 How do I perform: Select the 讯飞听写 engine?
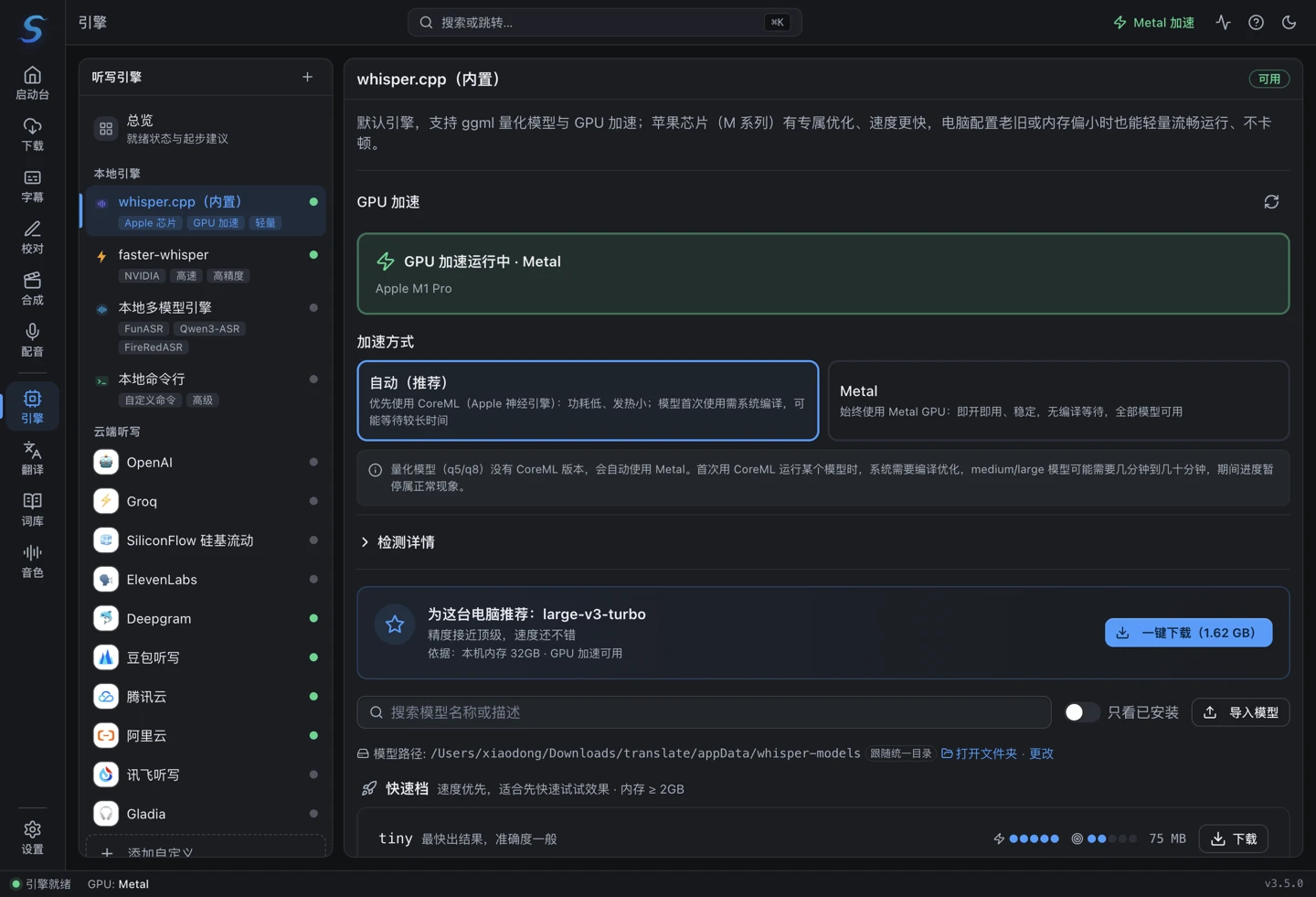207,774
